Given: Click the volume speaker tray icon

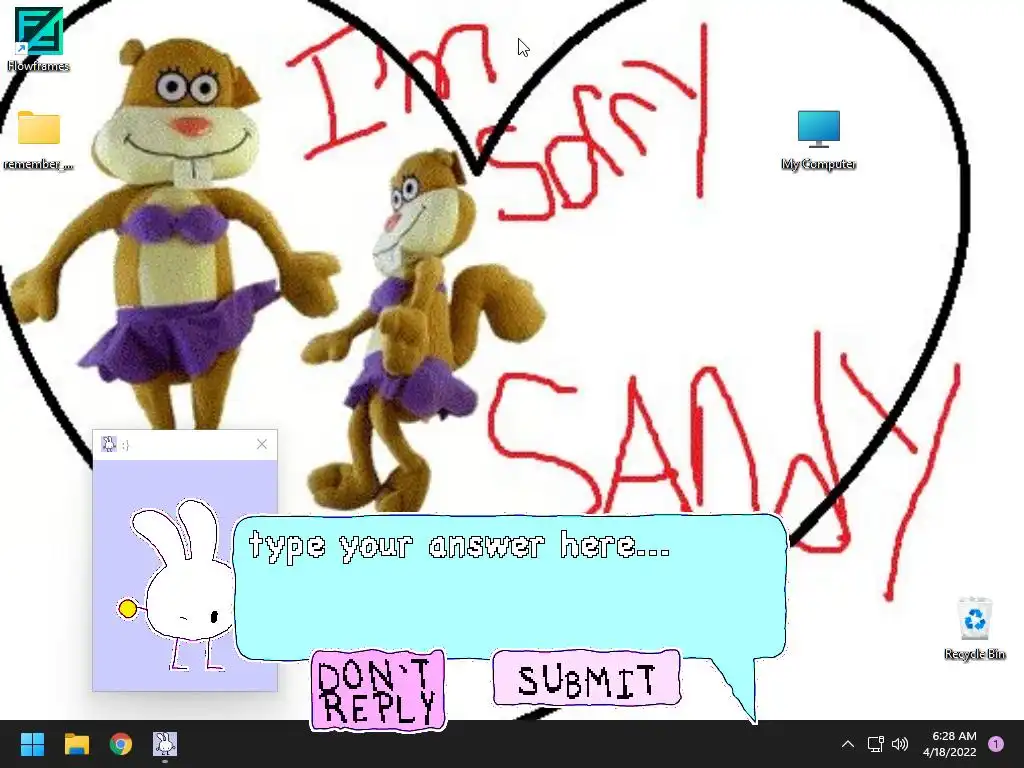Looking at the screenshot, I should point(900,744).
